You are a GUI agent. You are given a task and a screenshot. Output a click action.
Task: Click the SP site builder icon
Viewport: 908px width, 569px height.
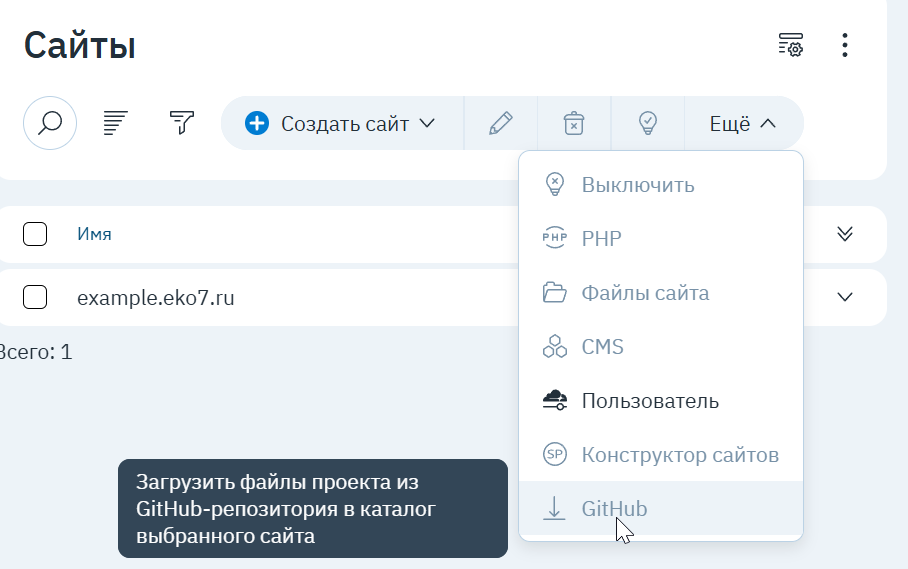click(x=555, y=454)
